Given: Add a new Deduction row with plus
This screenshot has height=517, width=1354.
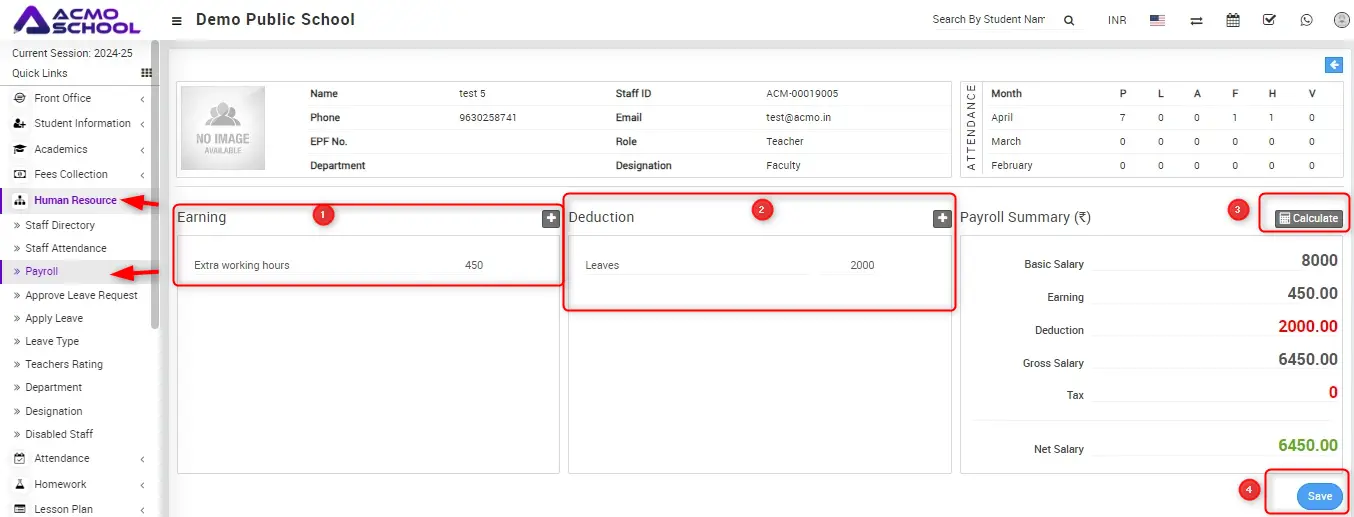Looking at the screenshot, I should click(x=941, y=219).
